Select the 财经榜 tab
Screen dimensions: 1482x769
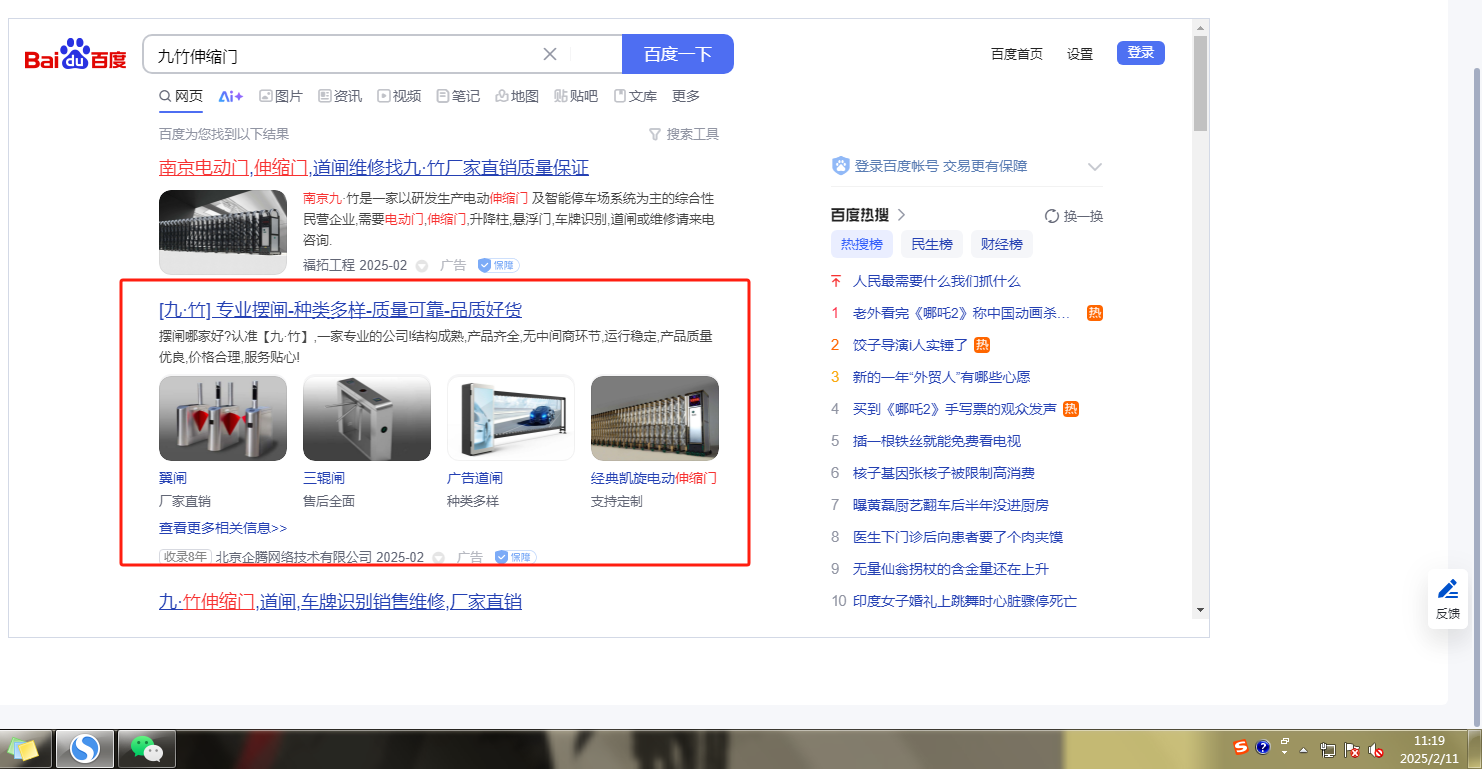pyautogui.click(x=1002, y=244)
